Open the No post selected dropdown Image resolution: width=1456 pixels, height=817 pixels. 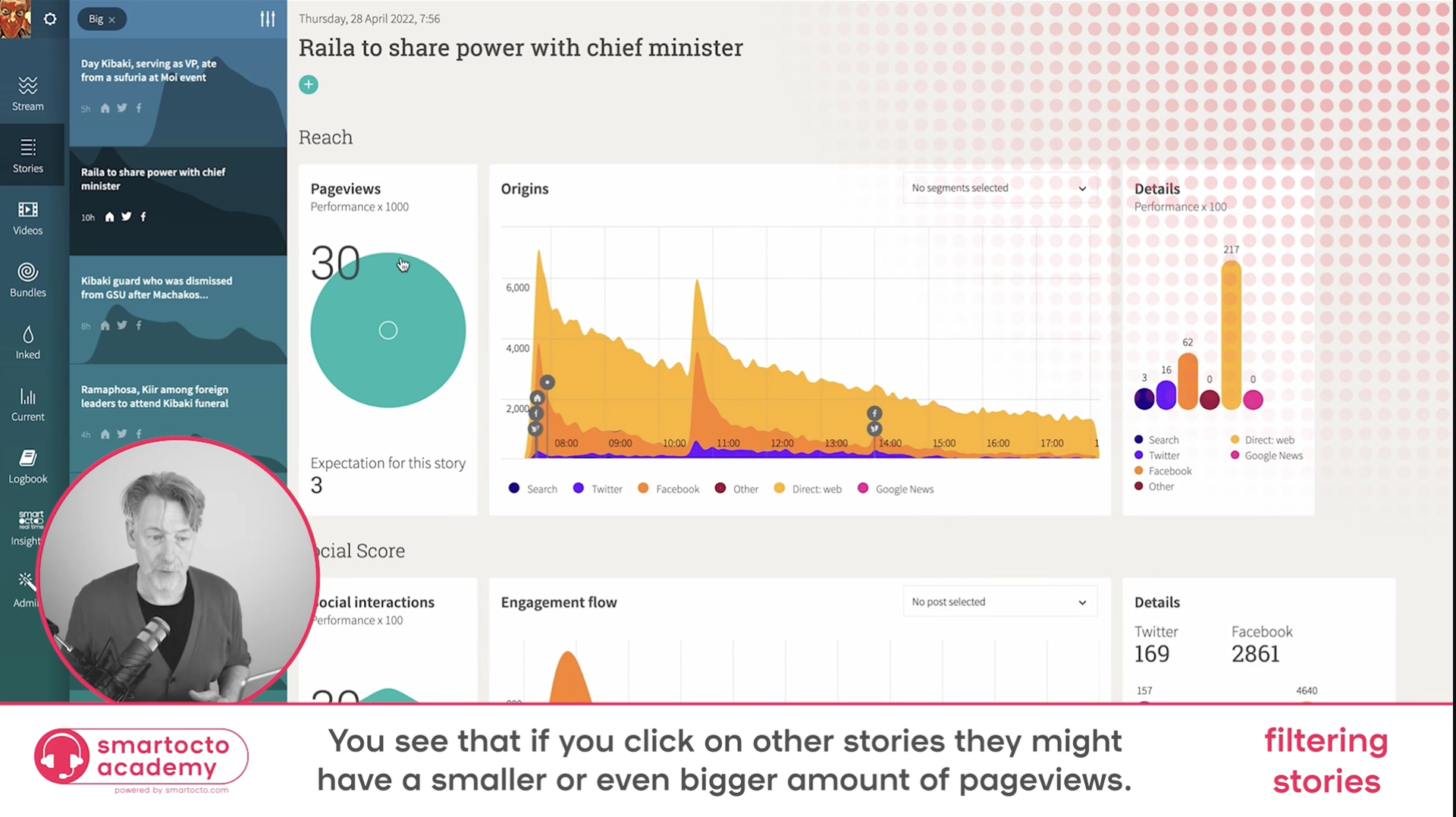tap(999, 602)
